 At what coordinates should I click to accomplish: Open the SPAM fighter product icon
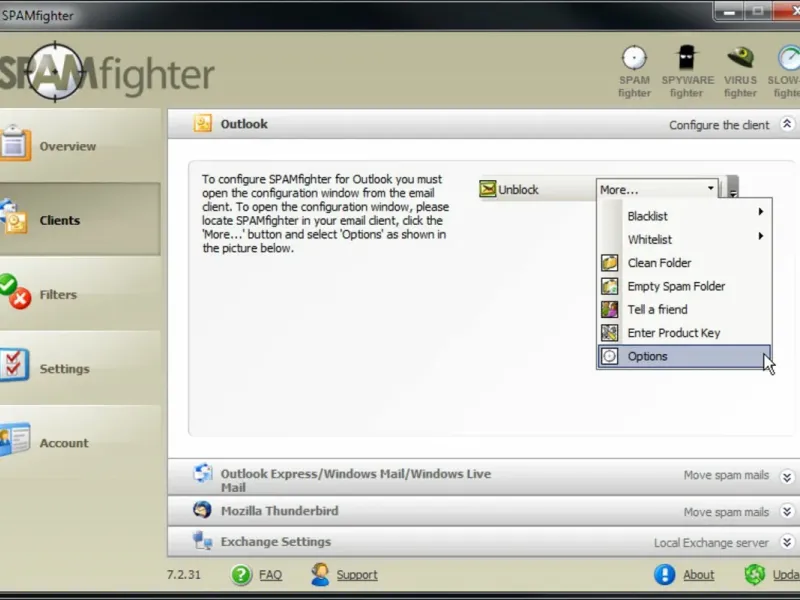(634, 70)
